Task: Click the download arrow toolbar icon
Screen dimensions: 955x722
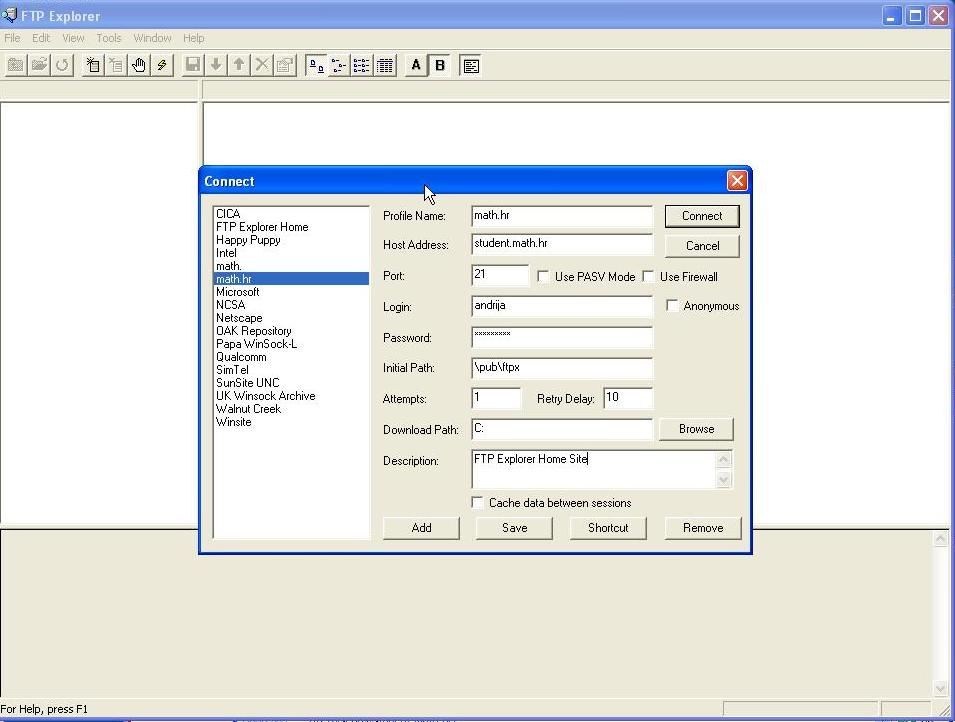Action: point(216,65)
